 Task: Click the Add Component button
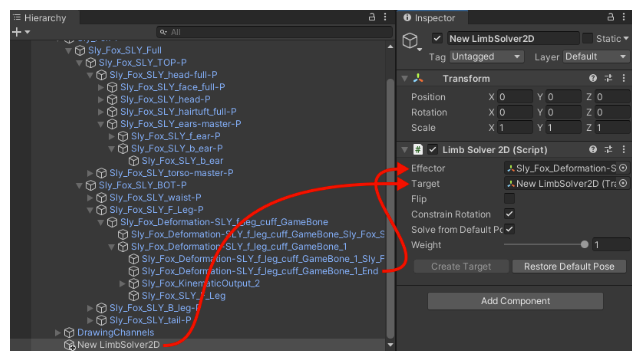click(515, 301)
